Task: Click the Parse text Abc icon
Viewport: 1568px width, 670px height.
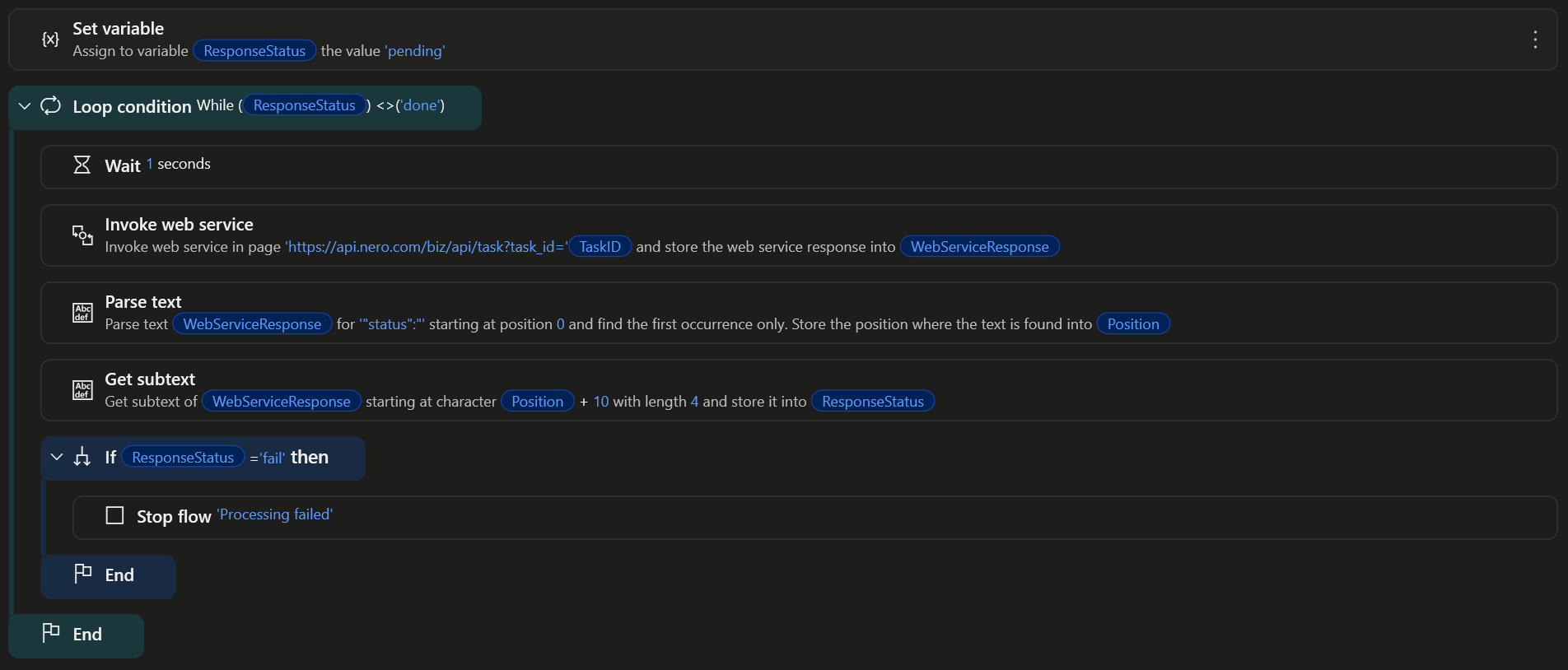Action: click(82, 313)
